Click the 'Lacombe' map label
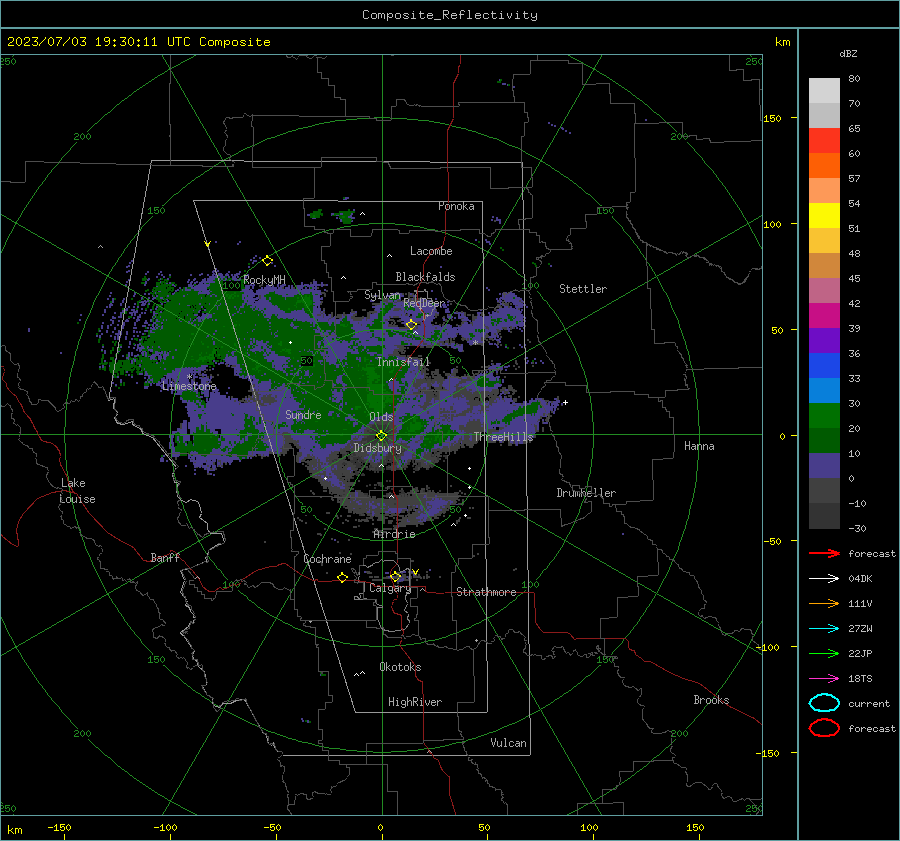This screenshot has height=841, width=900. tap(431, 251)
